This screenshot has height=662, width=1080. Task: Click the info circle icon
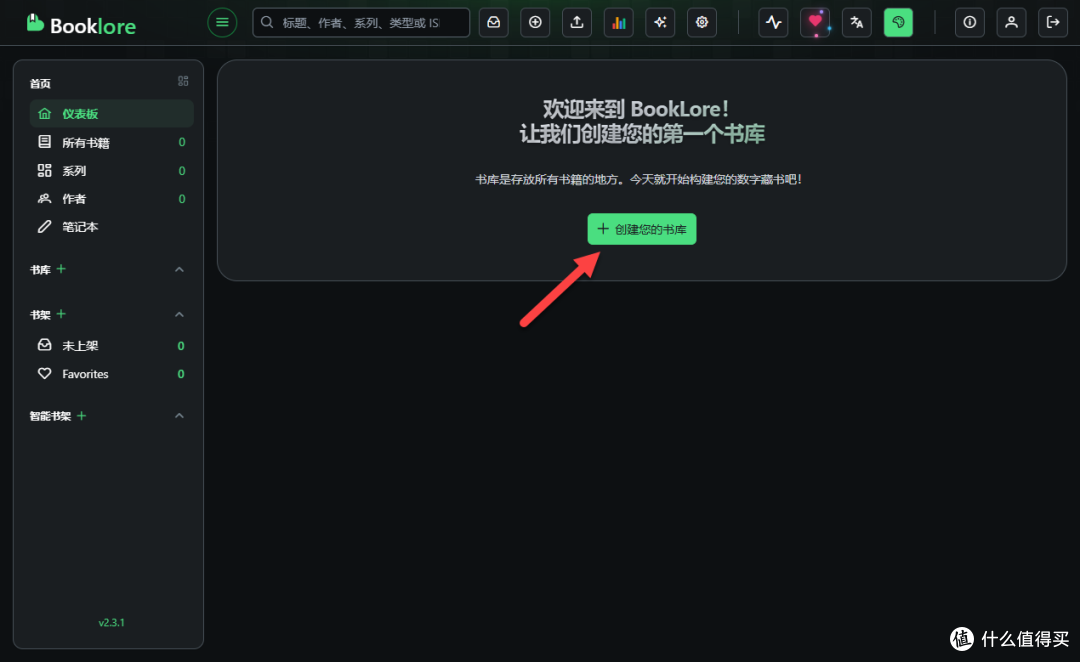(970, 23)
